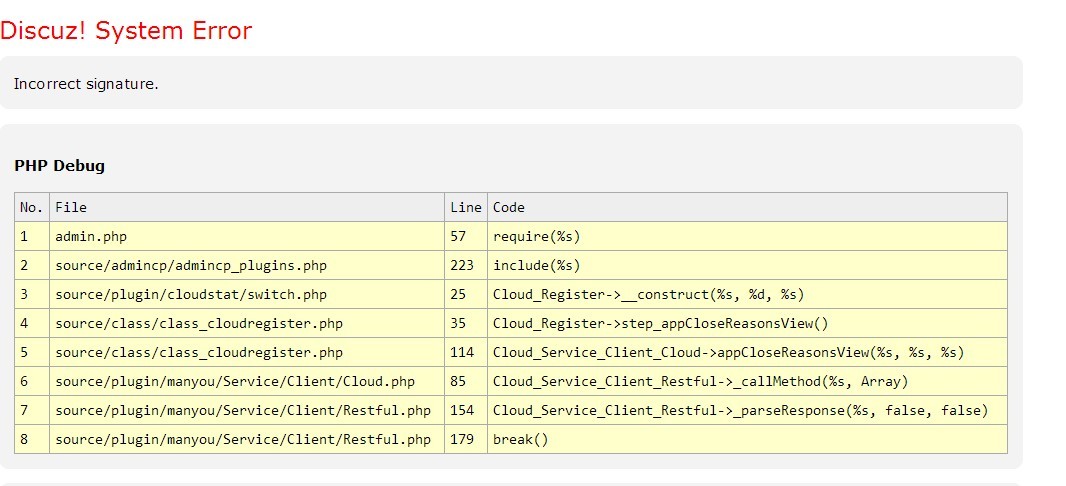Select the source/admincp/admincp_plugins.php file cell

(191, 265)
